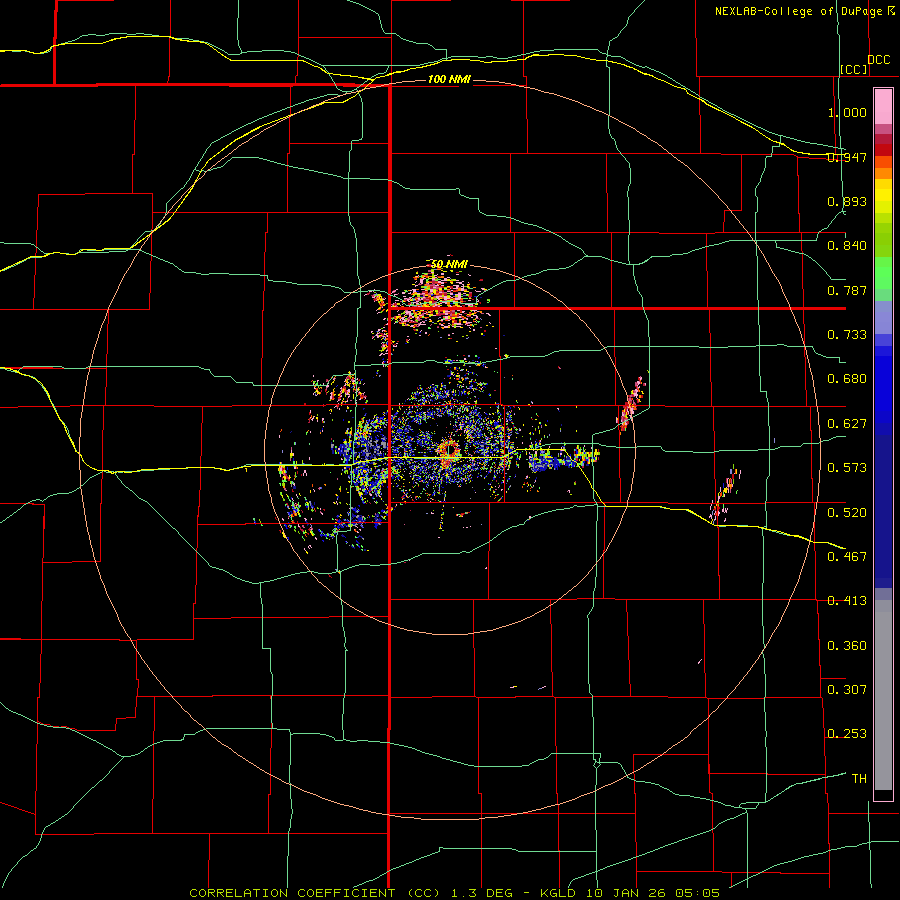This screenshot has height=900, width=900.
Task: Click the 0.947 value on the color scale
Action: point(847,157)
